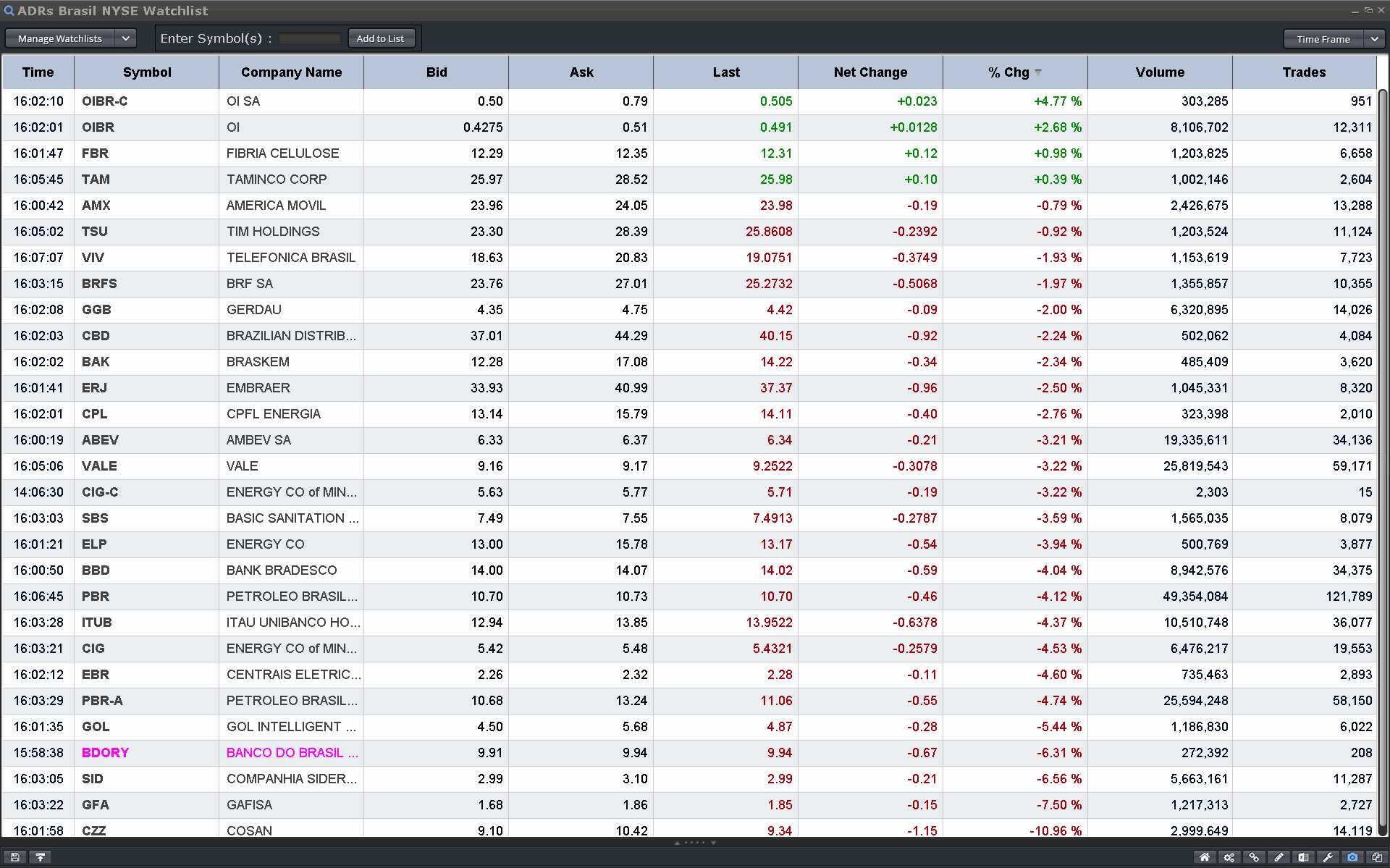The height and width of the screenshot is (868, 1390).
Task: Open the wrench tools icon
Action: click(x=1328, y=857)
